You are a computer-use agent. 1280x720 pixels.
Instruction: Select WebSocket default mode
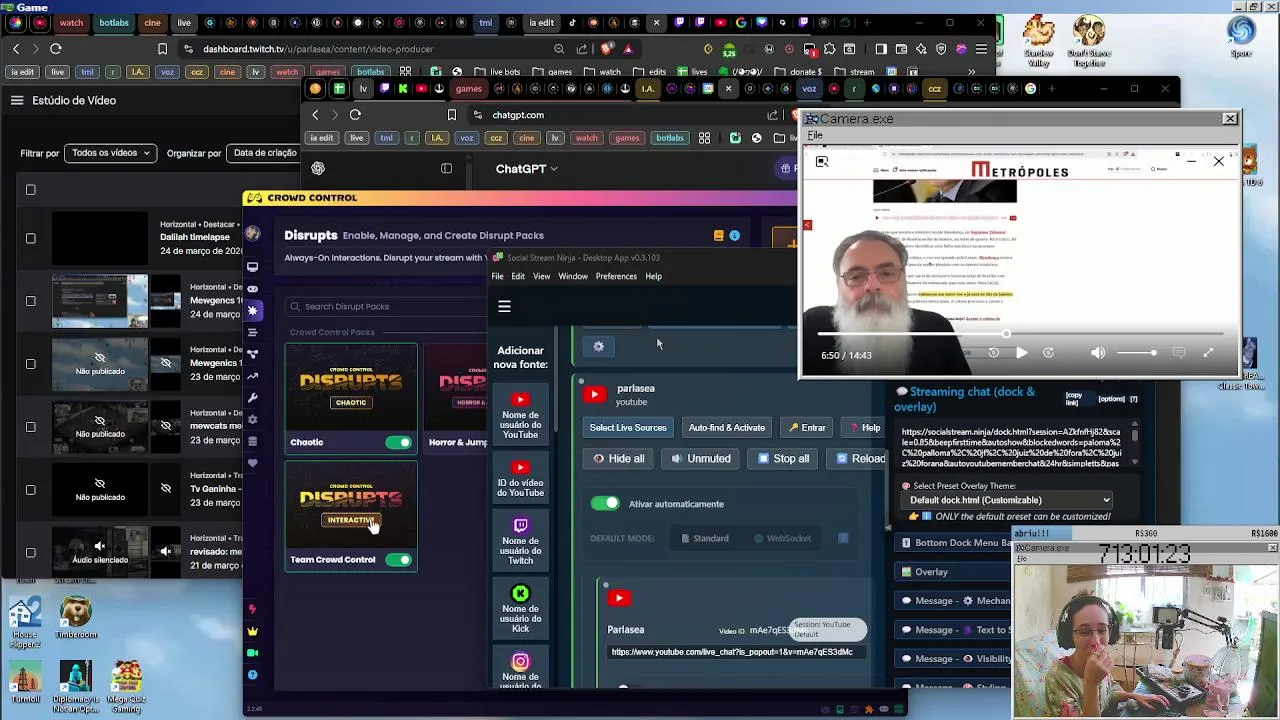pos(783,538)
